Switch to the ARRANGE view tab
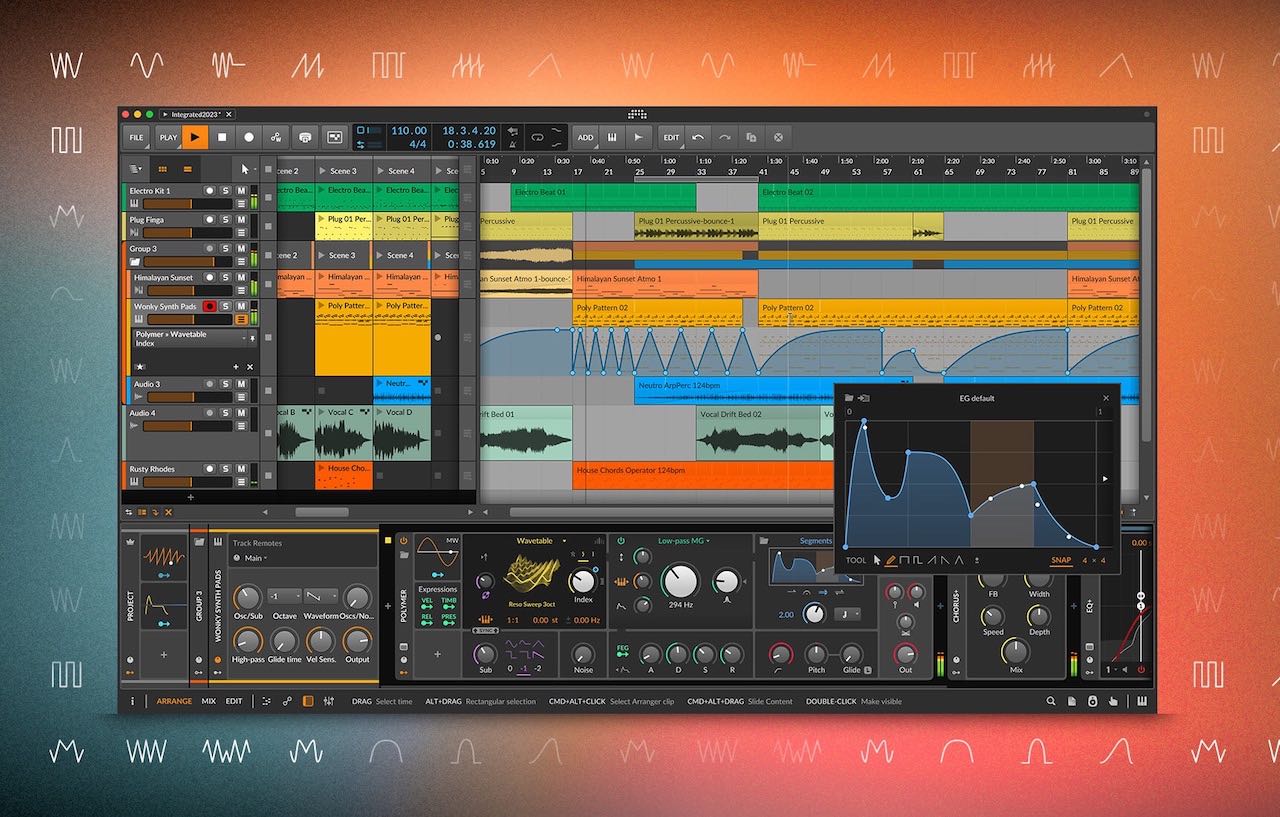 click(174, 701)
